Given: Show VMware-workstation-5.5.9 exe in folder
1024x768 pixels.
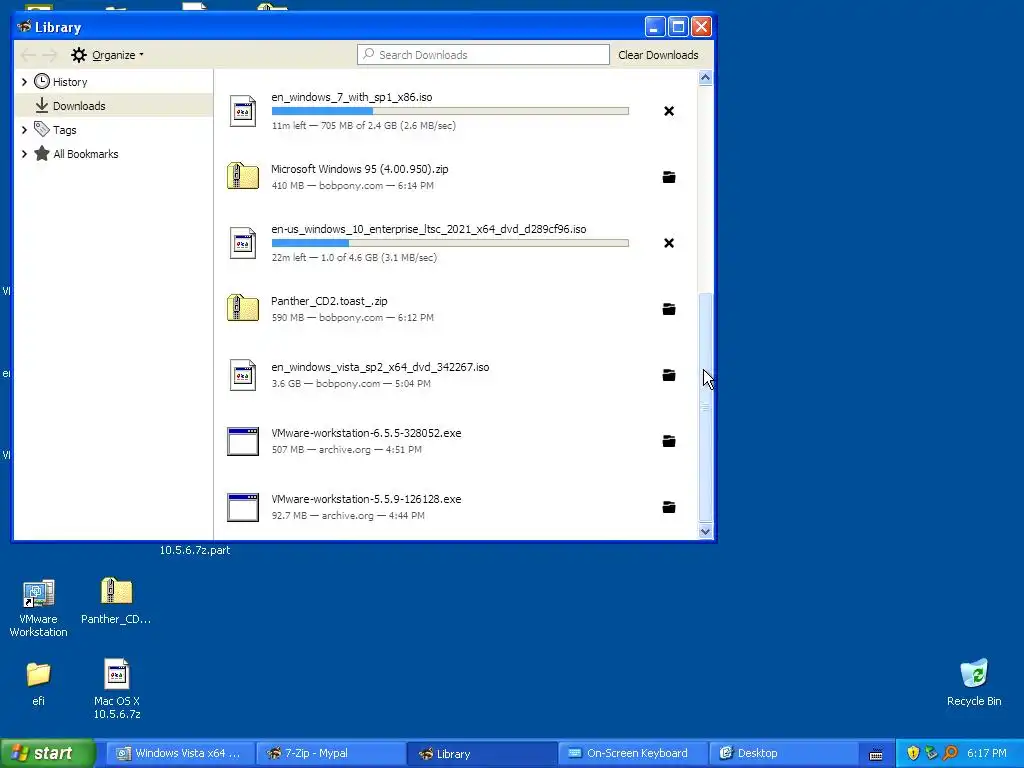Looking at the screenshot, I should pos(669,507).
